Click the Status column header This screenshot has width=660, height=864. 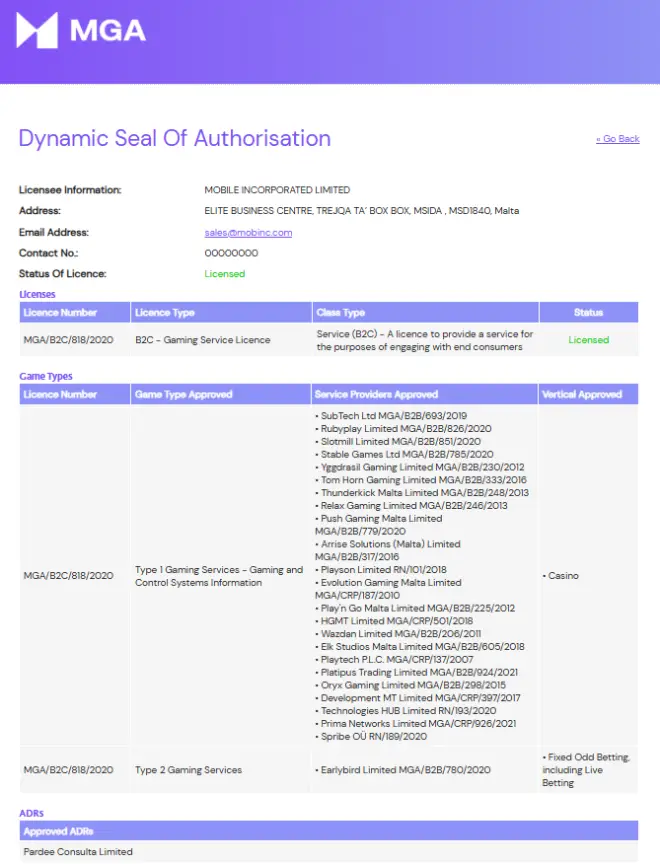(x=588, y=312)
